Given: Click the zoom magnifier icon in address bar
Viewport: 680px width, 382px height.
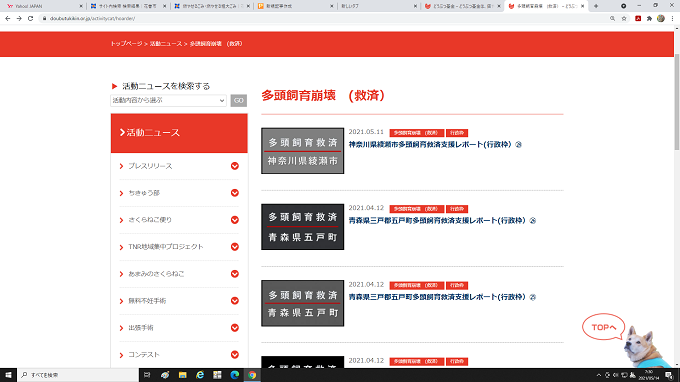Looking at the screenshot, I should 612,19.
